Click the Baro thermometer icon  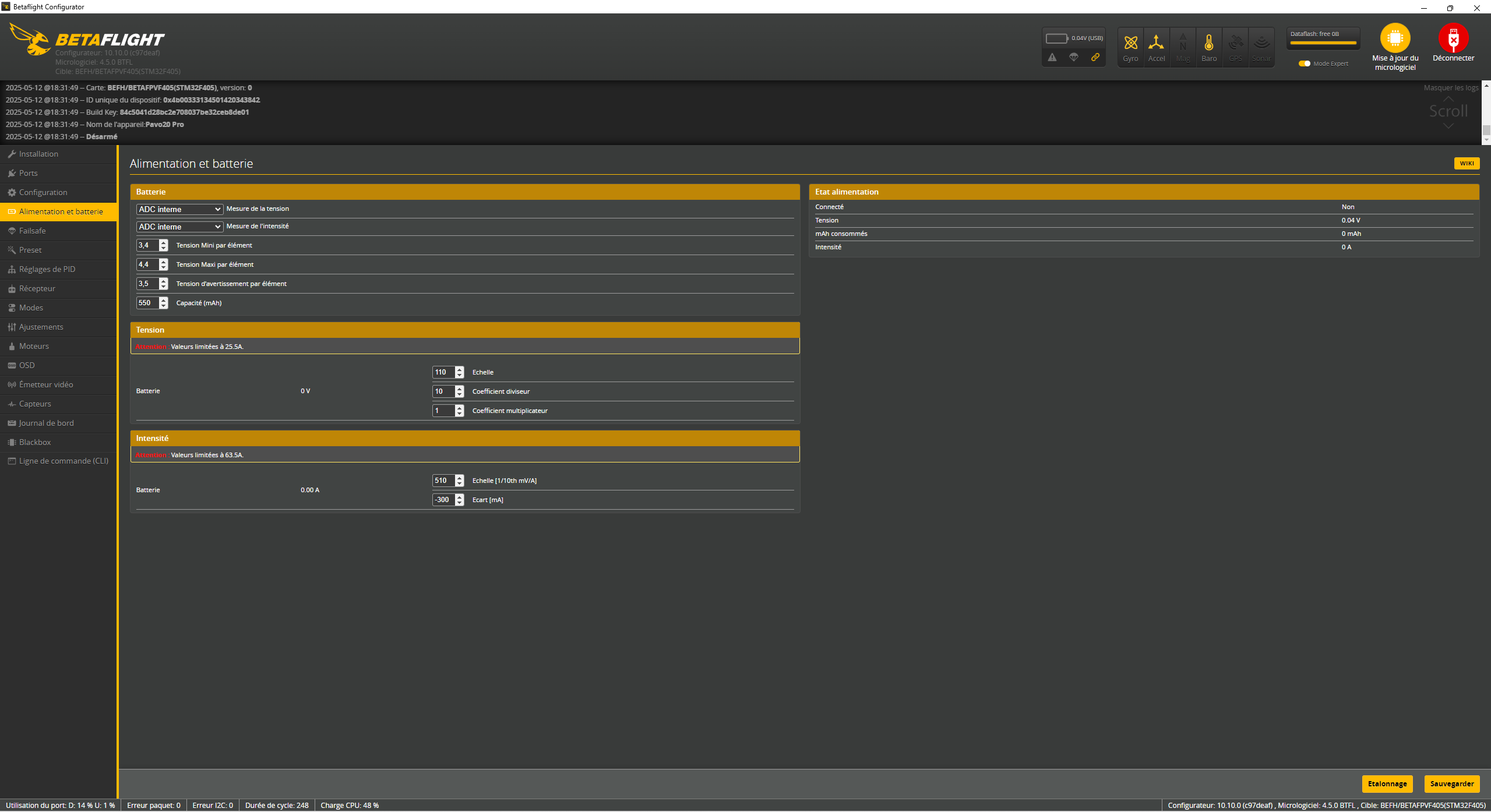tap(1209, 43)
